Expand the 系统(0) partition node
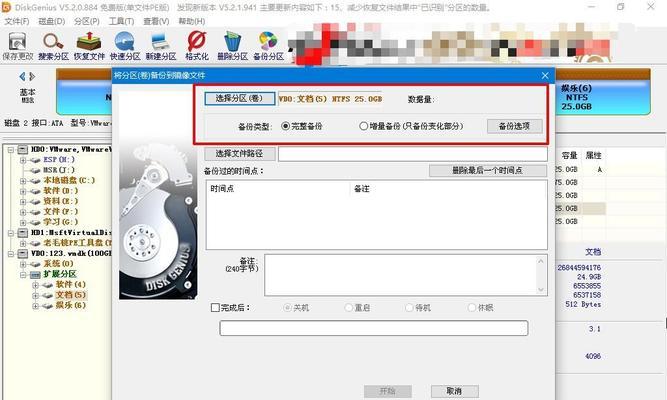Screen dimensions: 667x400 (x=23, y=264)
